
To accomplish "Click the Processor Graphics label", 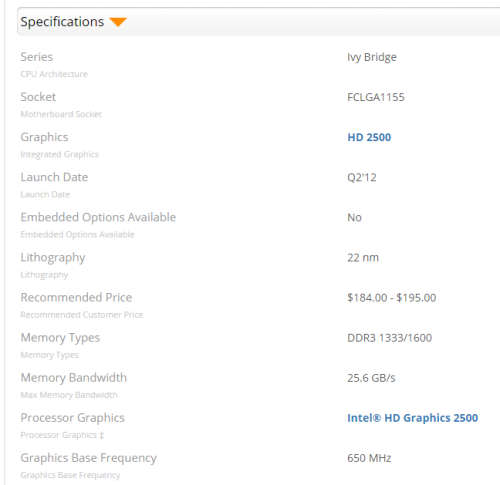I will pos(73,418).
